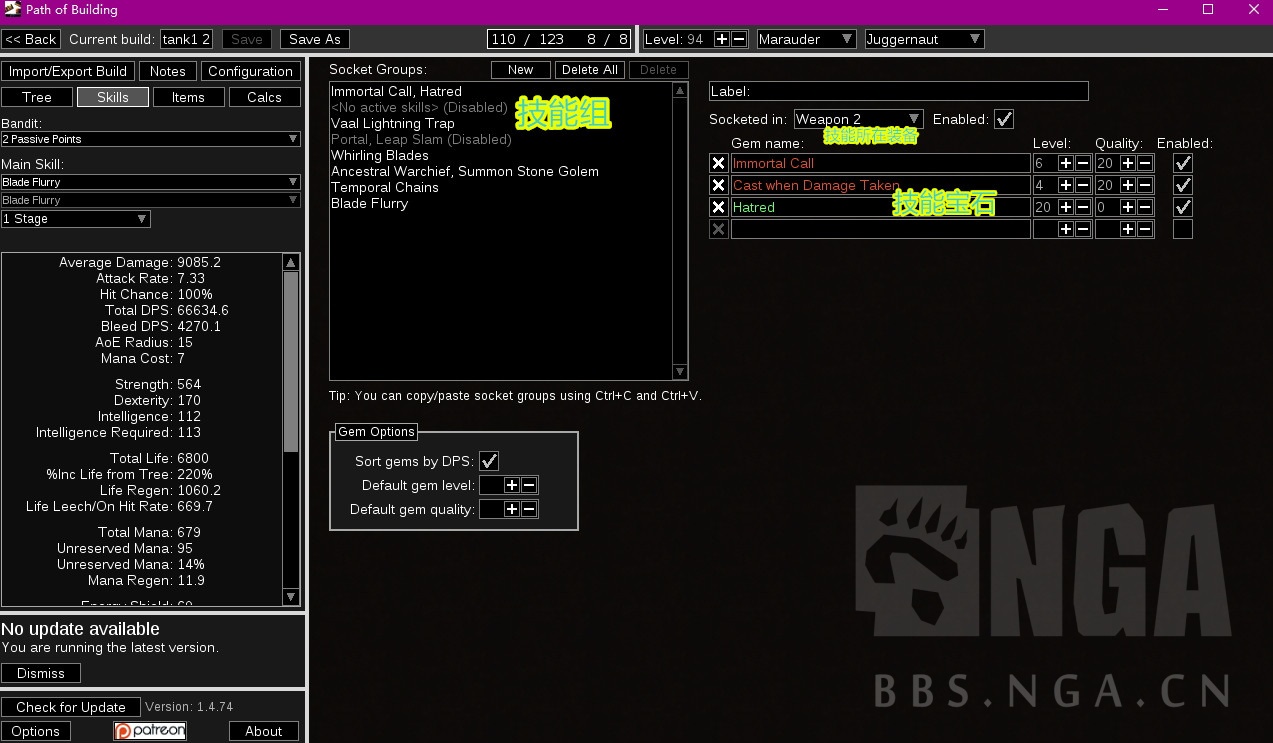The width and height of the screenshot is (1273, 743).
Task: Open the Bandit passive points dropdown
Action: pyautogui.click(x=150, y=139)
